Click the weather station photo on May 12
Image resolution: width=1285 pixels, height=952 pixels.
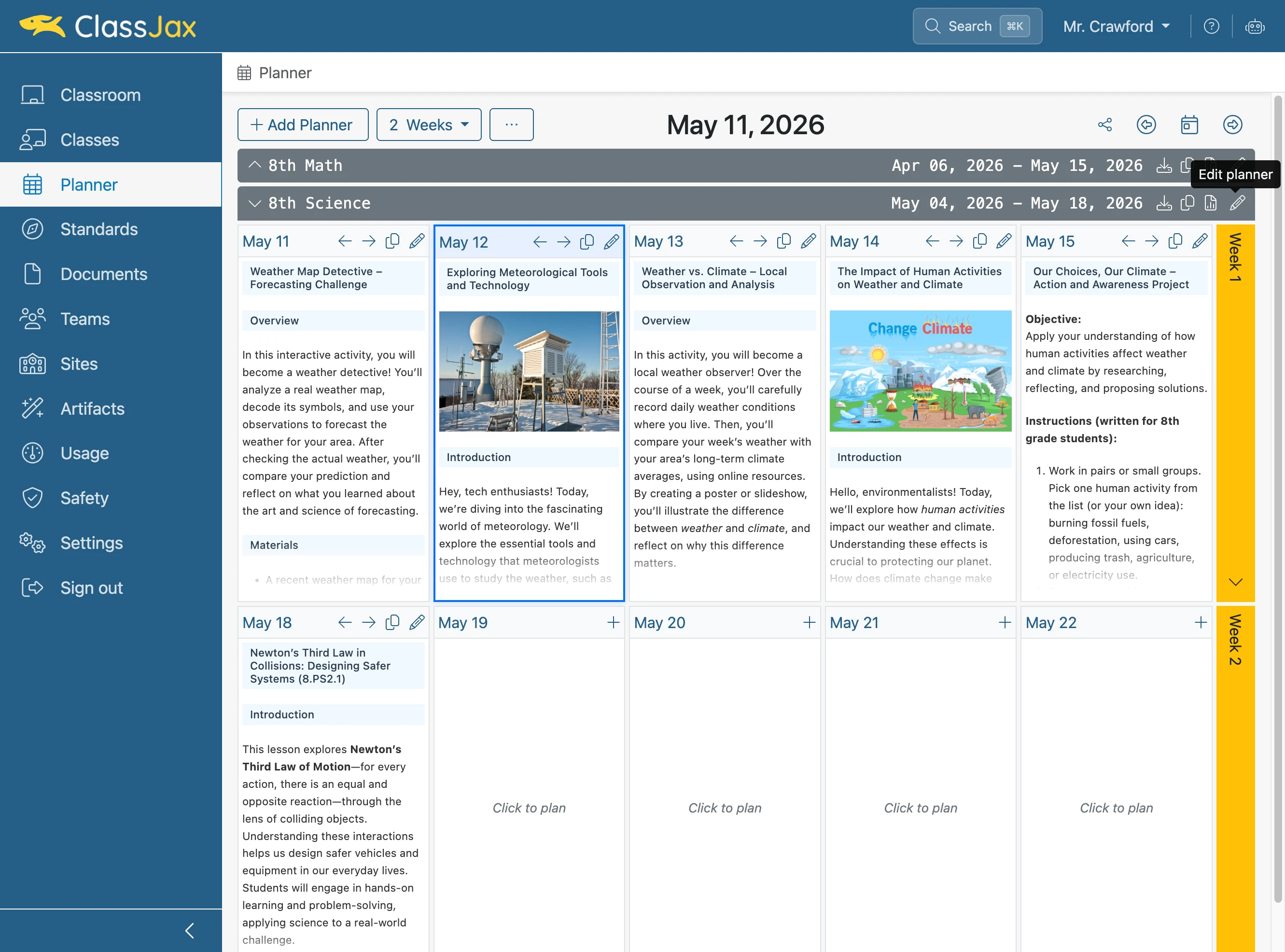[529, 371]
